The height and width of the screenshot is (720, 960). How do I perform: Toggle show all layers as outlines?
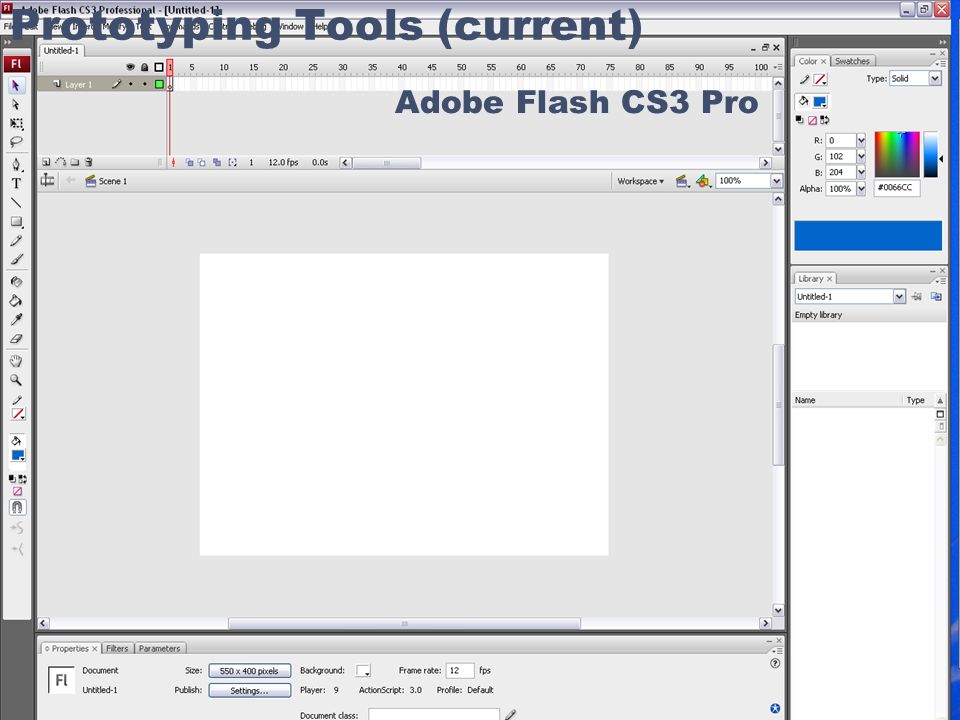click(x=159, y=67)
